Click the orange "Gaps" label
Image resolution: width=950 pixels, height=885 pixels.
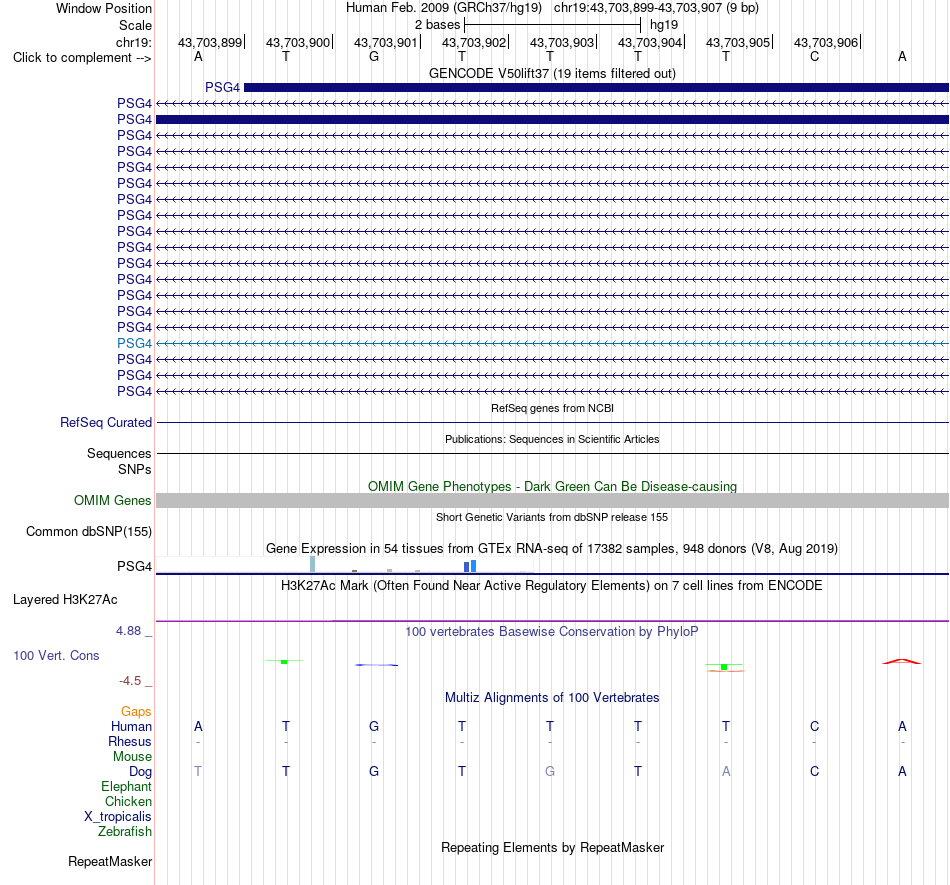[x=136, y=711]
